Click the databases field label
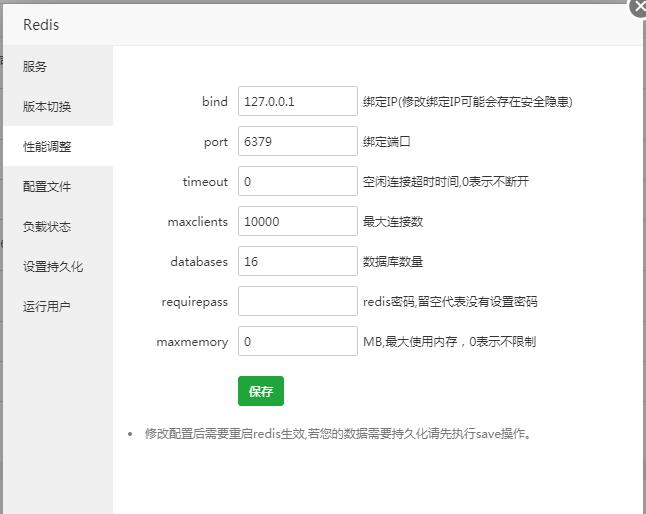This screenshot has width=646, height=514. point(199,261)
